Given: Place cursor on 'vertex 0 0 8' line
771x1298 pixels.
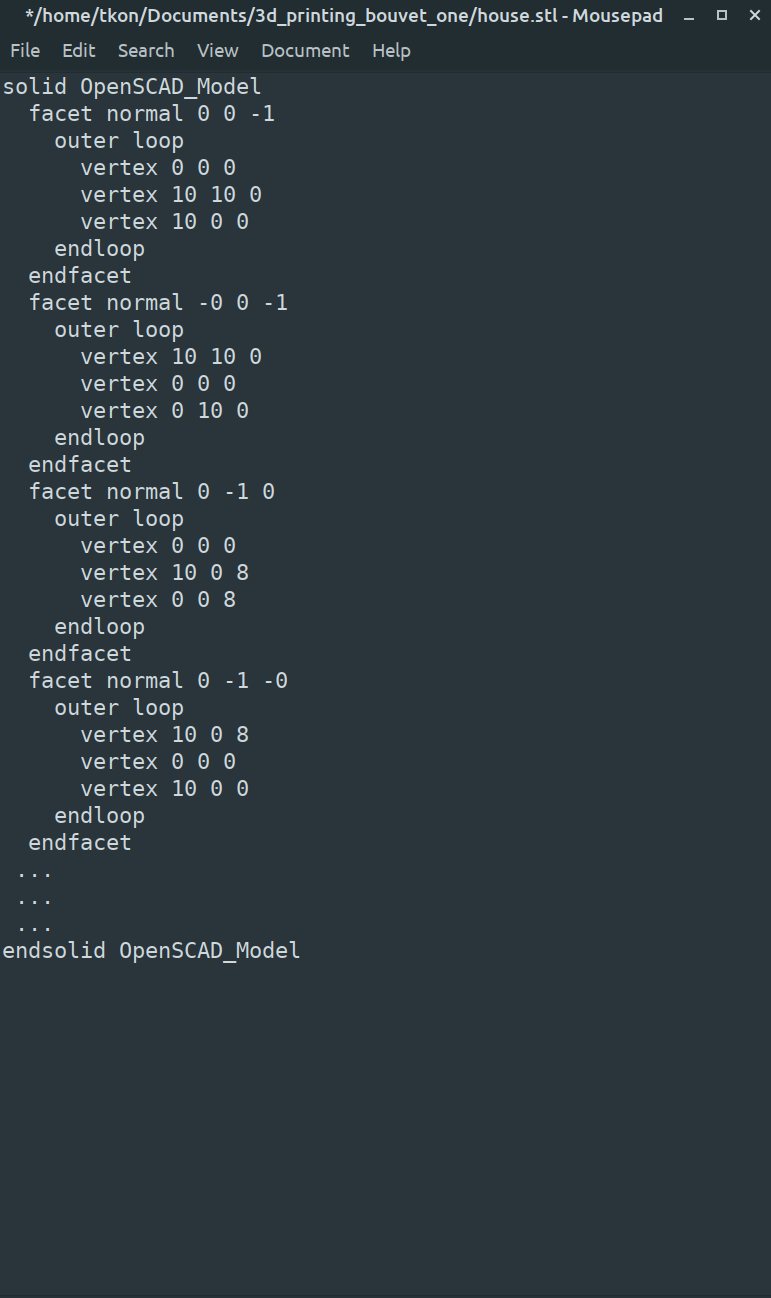Looking at the screenshot, I should pyautogui.click(x=158, y=599).
